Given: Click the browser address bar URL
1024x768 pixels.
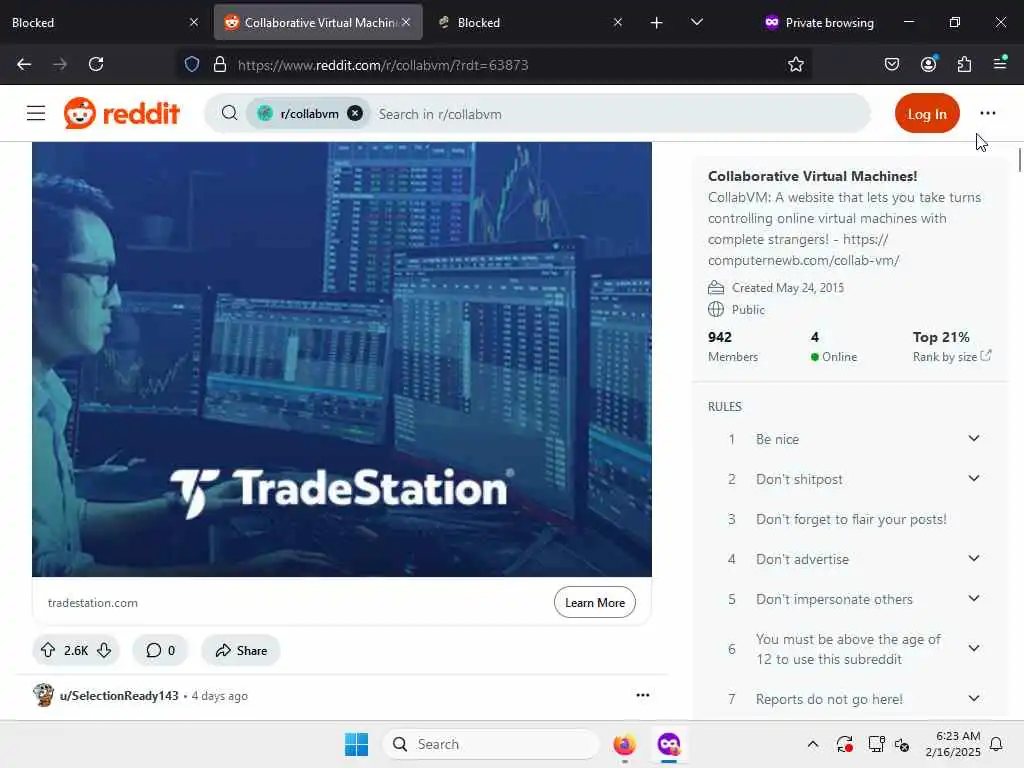Looking at the screenshot, I should pyautogui.click(x=383, y=65).
